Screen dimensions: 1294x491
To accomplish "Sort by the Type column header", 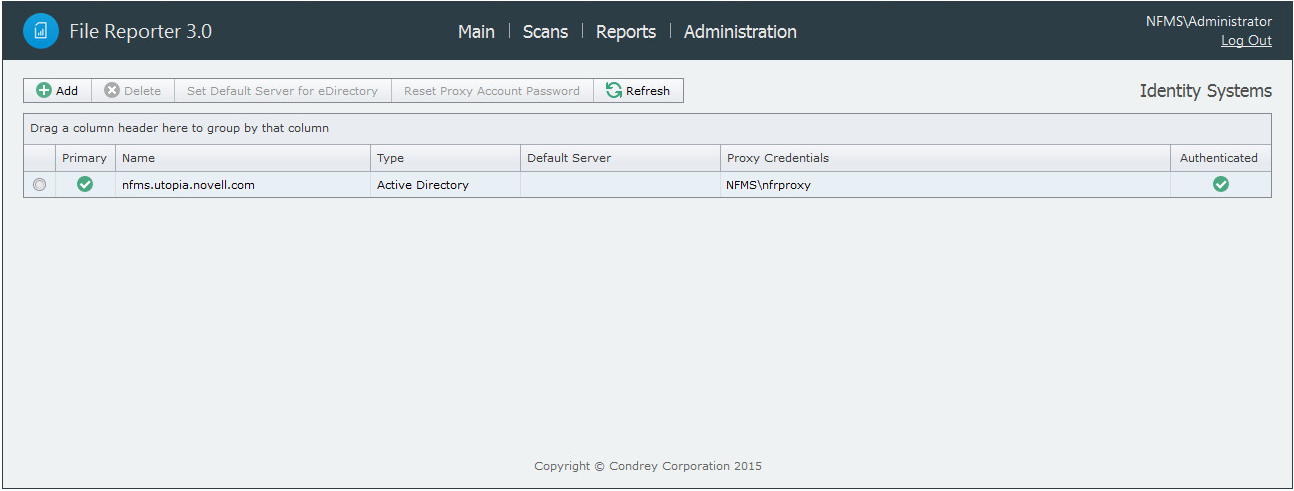I will click(390, 158).
